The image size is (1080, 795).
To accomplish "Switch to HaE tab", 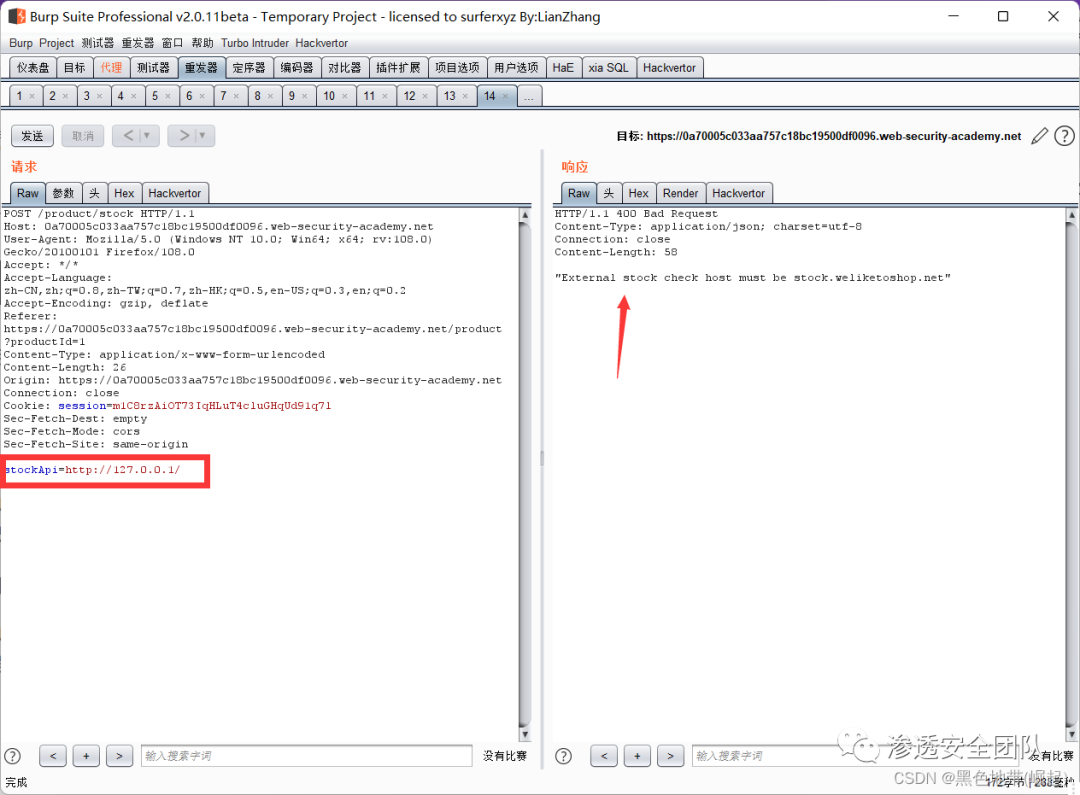I will coord(563,68).
